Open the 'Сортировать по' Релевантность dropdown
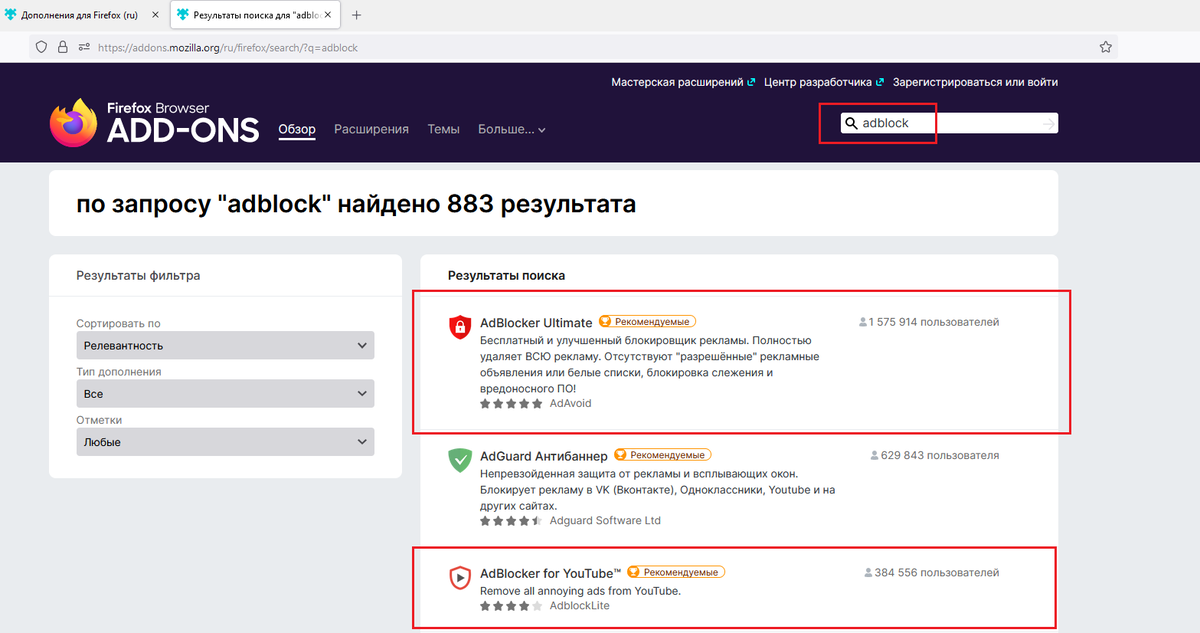This screenshot has width=1200, height=633. pyautogui.click(x=225, y=346)
